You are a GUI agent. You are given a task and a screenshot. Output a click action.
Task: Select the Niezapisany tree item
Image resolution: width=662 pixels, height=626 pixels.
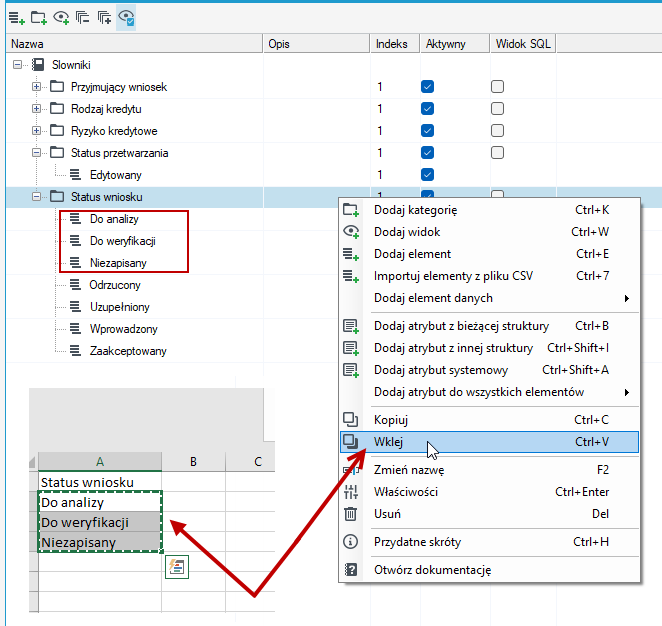118,263
